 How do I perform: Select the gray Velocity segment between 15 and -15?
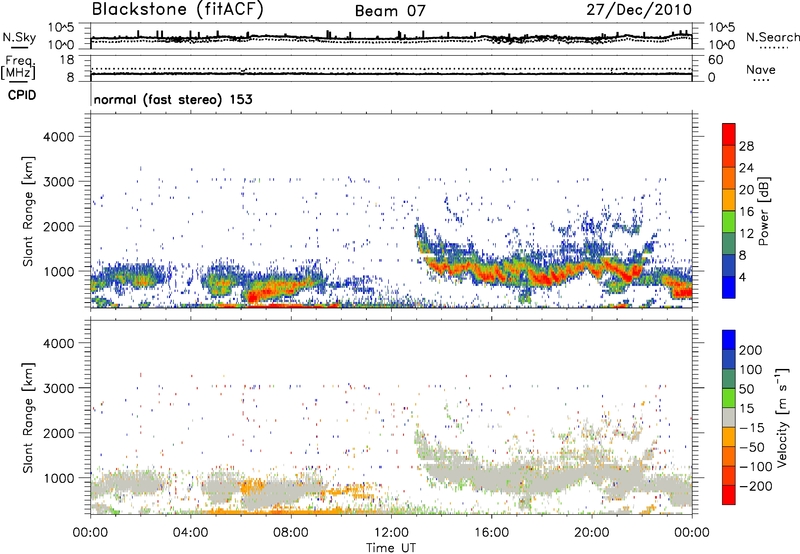(x=729, y=418)
